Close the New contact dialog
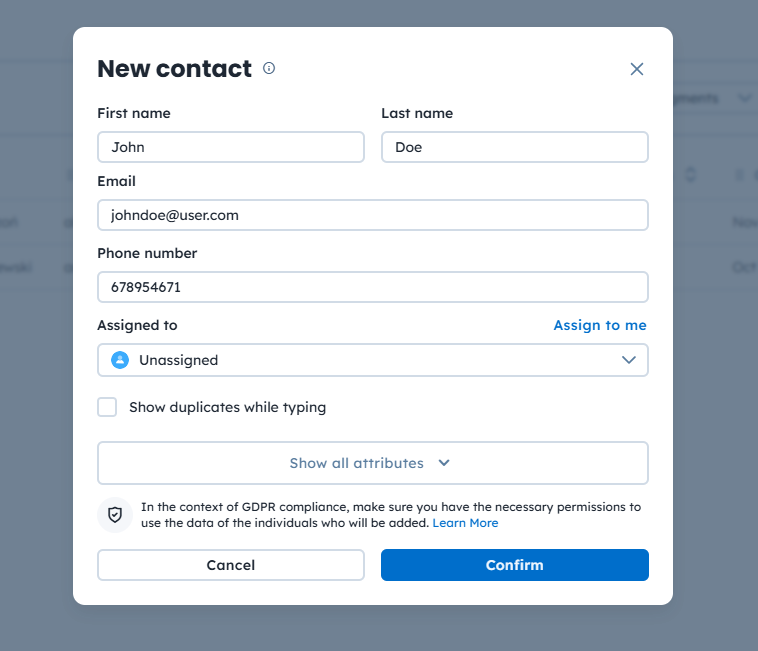This screenshot has height=651, width=758. click(637, 69)
